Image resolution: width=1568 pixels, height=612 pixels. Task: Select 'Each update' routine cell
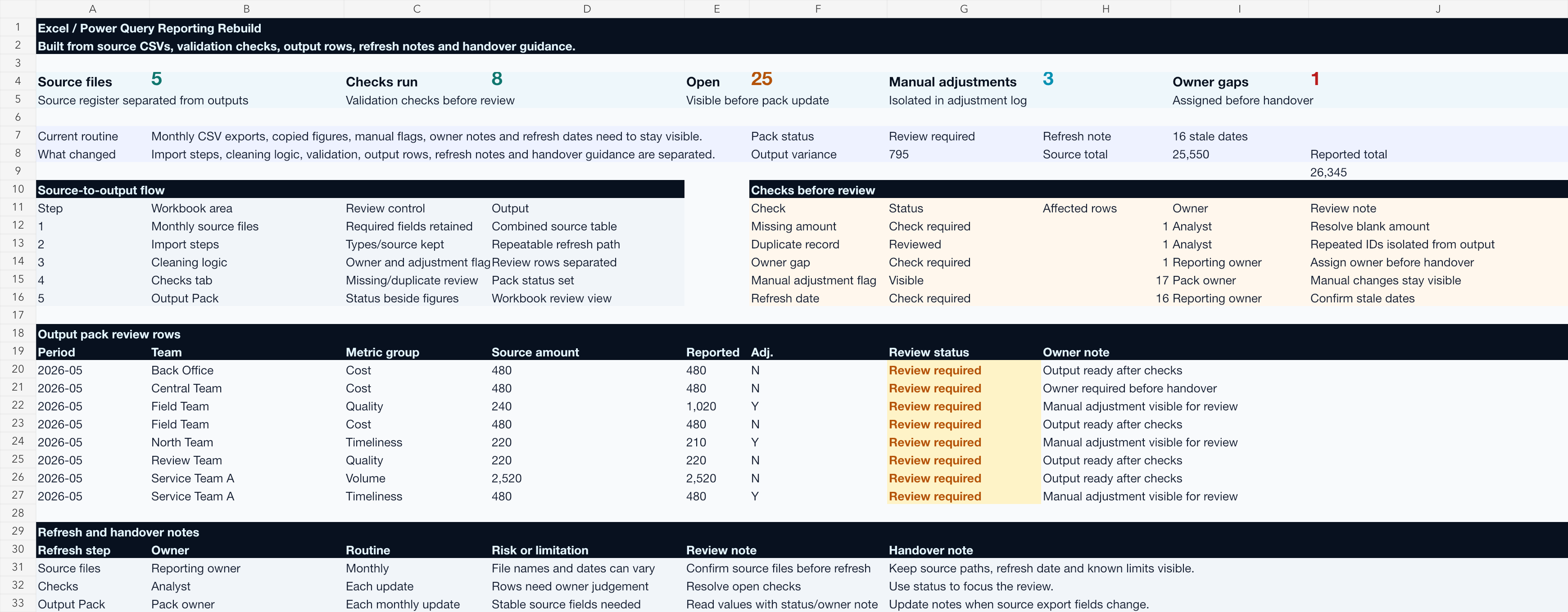(379, 586)
